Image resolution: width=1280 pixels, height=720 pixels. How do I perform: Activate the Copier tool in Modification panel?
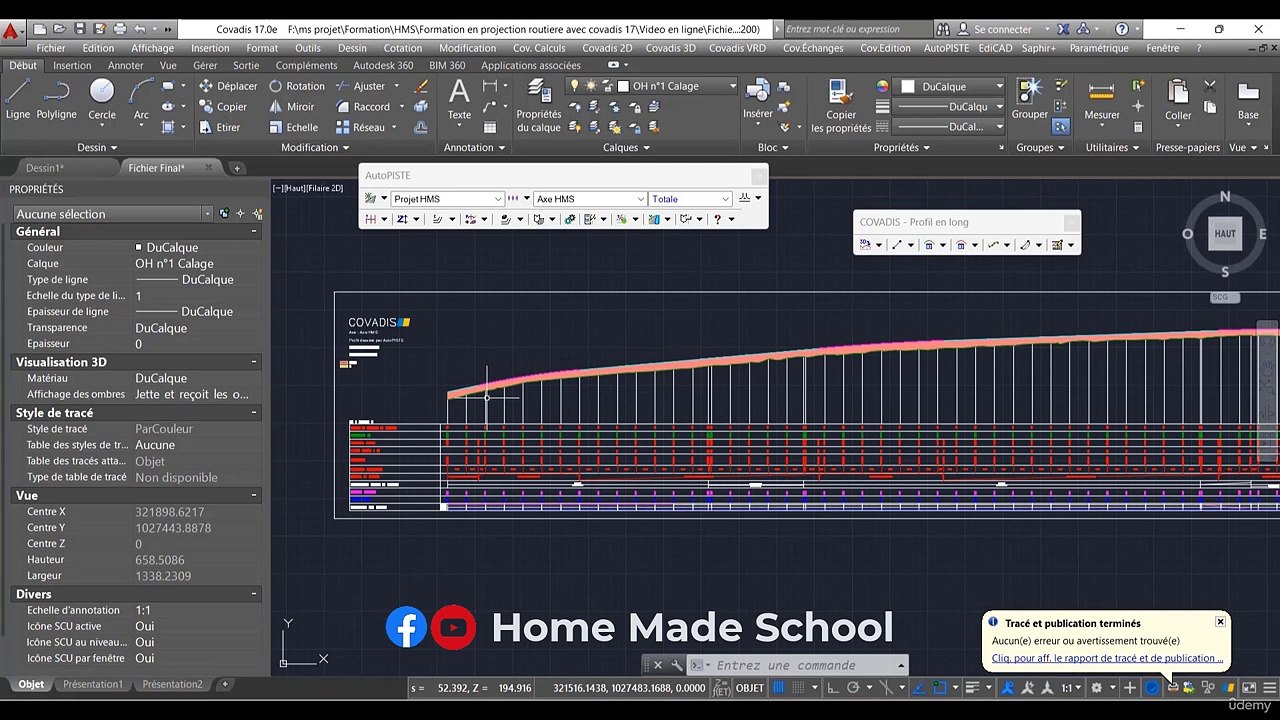(223, 107)
